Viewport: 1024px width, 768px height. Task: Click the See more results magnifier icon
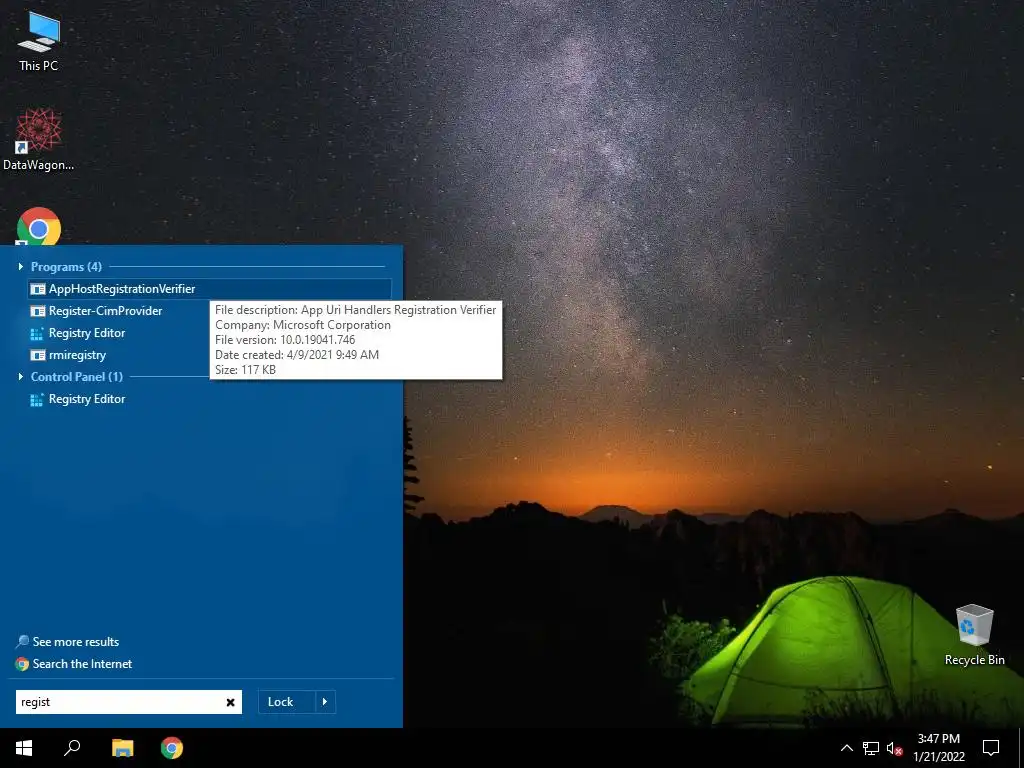pyautogui.click(x=23, y=642)
